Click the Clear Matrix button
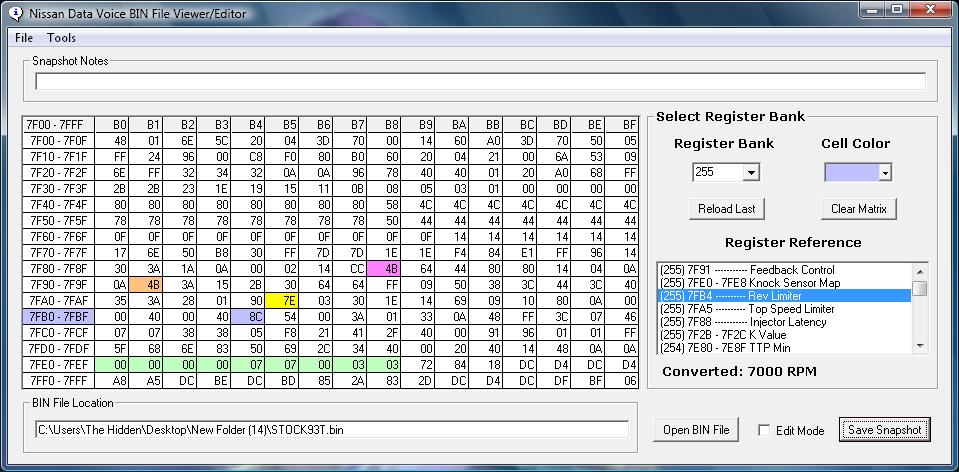The width and height of the screenshot is (959, 472). [859, 209]
